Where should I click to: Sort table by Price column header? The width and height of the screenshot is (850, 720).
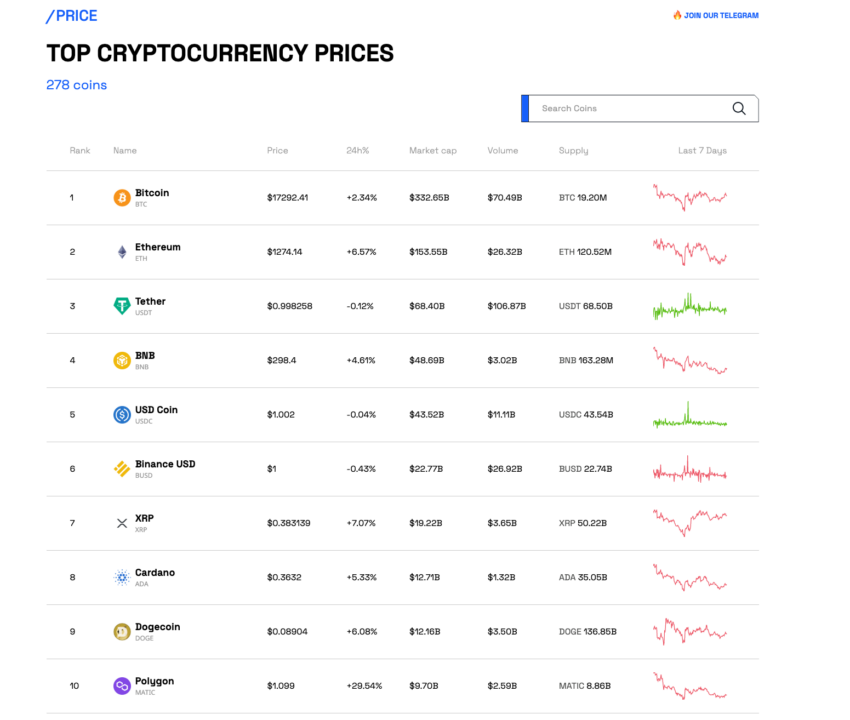point(277,151)
